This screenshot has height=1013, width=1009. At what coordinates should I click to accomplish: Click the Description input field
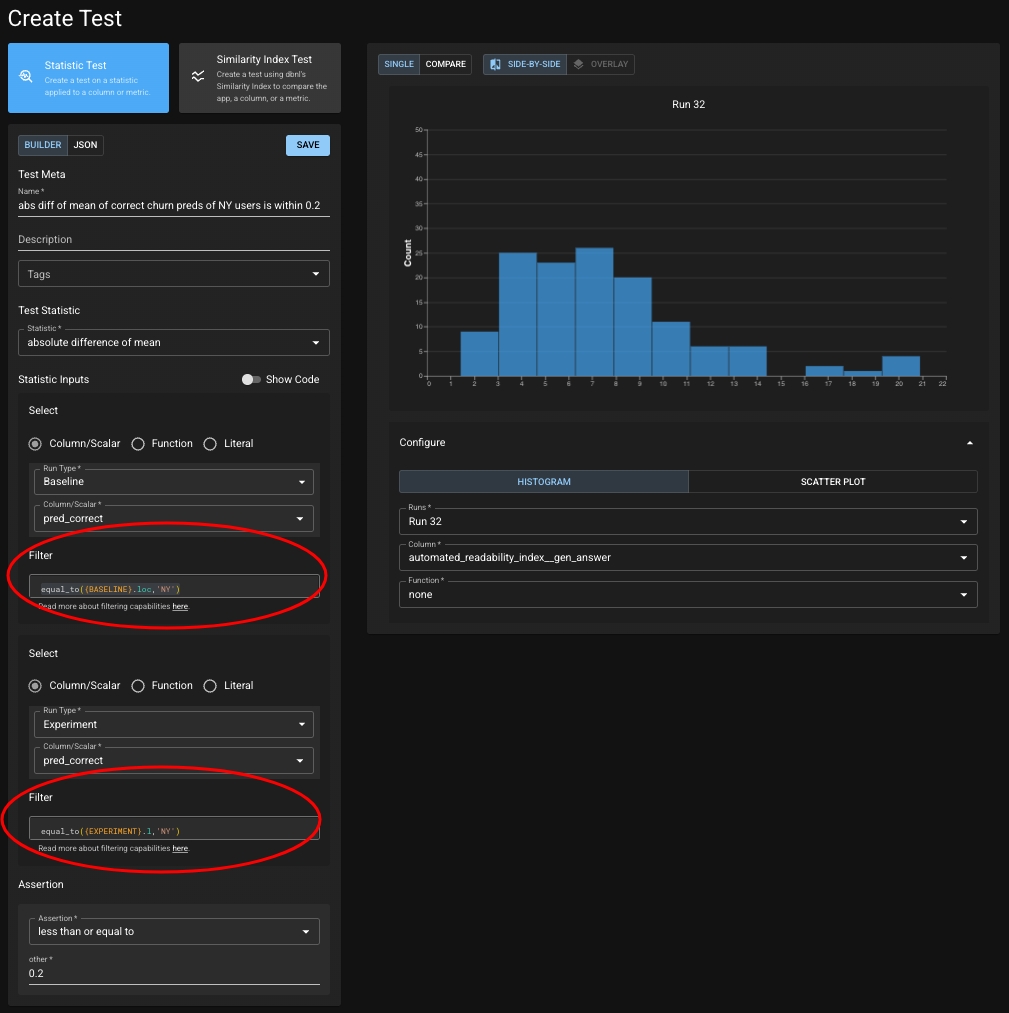click(173, 240)
